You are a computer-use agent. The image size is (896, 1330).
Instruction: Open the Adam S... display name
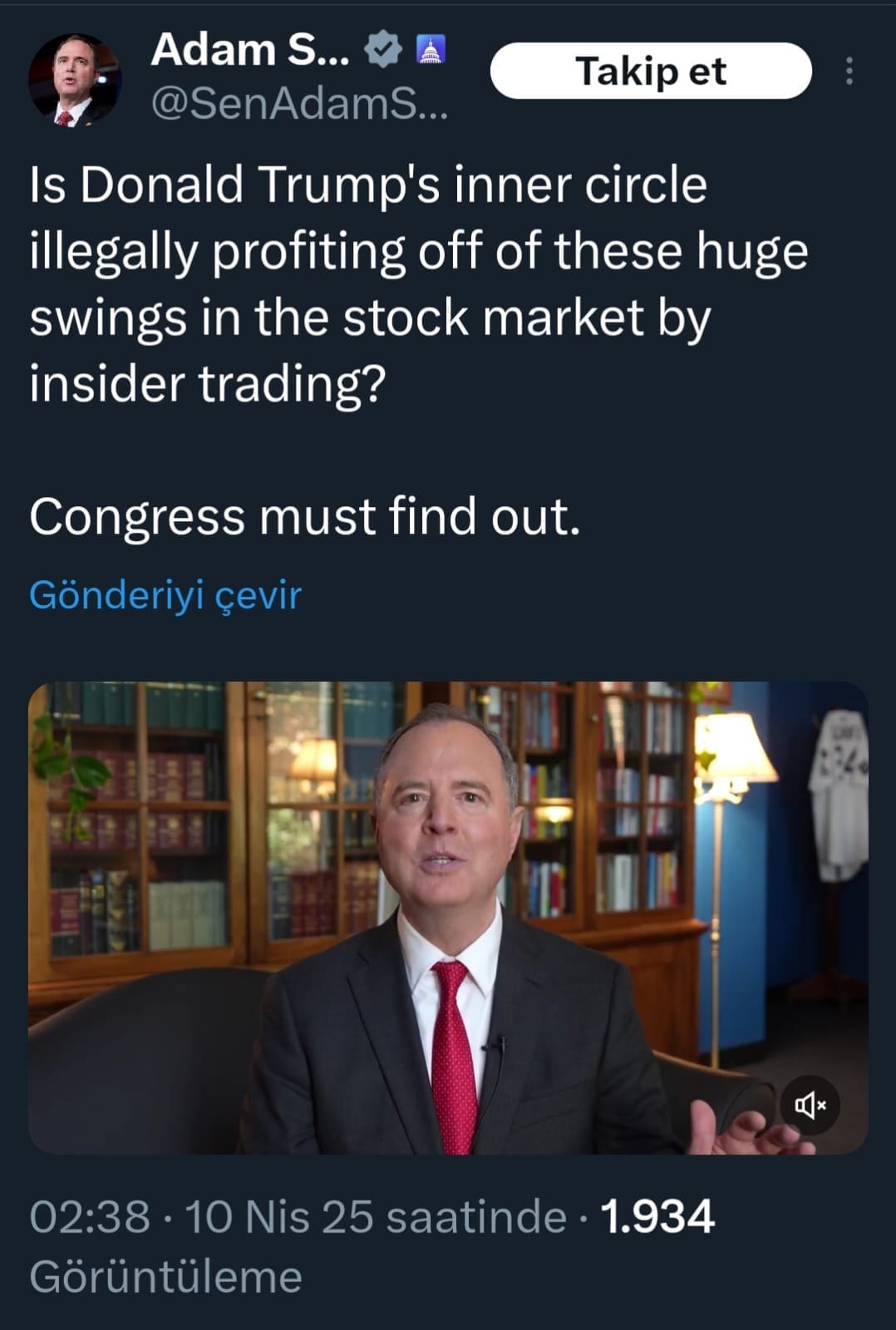click(250, 50)
